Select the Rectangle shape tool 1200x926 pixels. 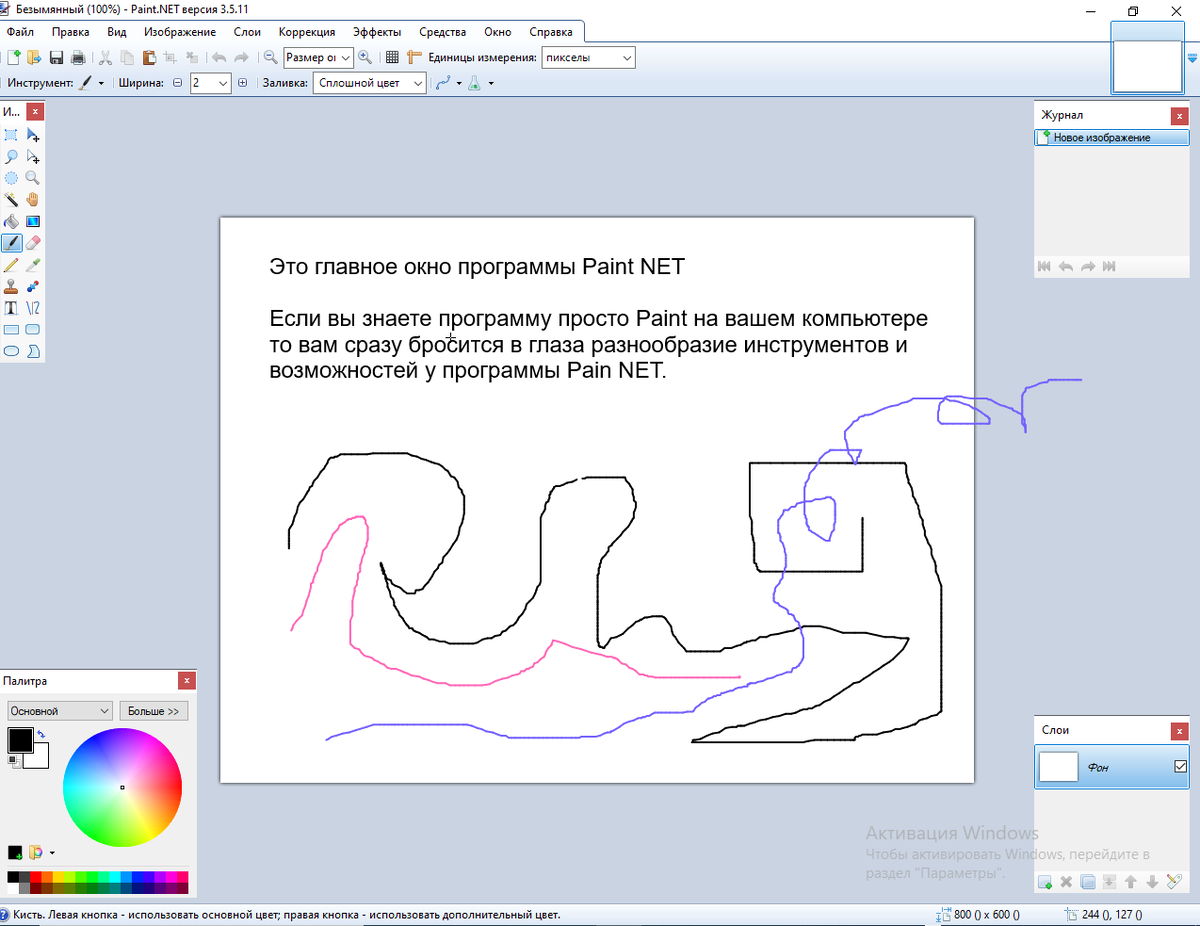(12, 329)
